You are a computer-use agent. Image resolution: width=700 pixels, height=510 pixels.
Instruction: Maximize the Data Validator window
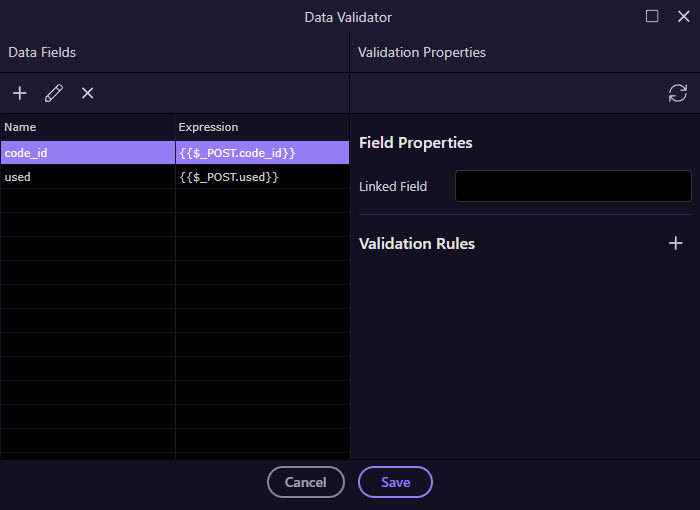pos(652,17)
